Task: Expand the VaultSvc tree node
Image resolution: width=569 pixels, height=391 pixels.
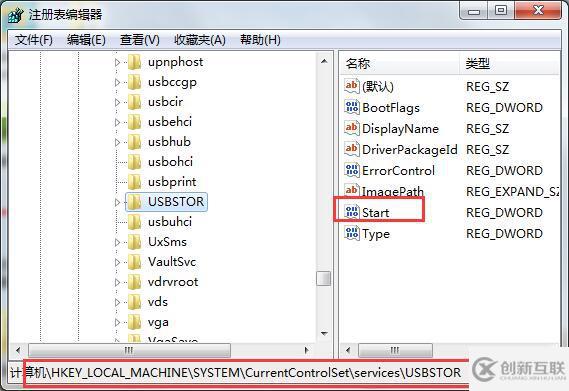Action: pos(117,262)
